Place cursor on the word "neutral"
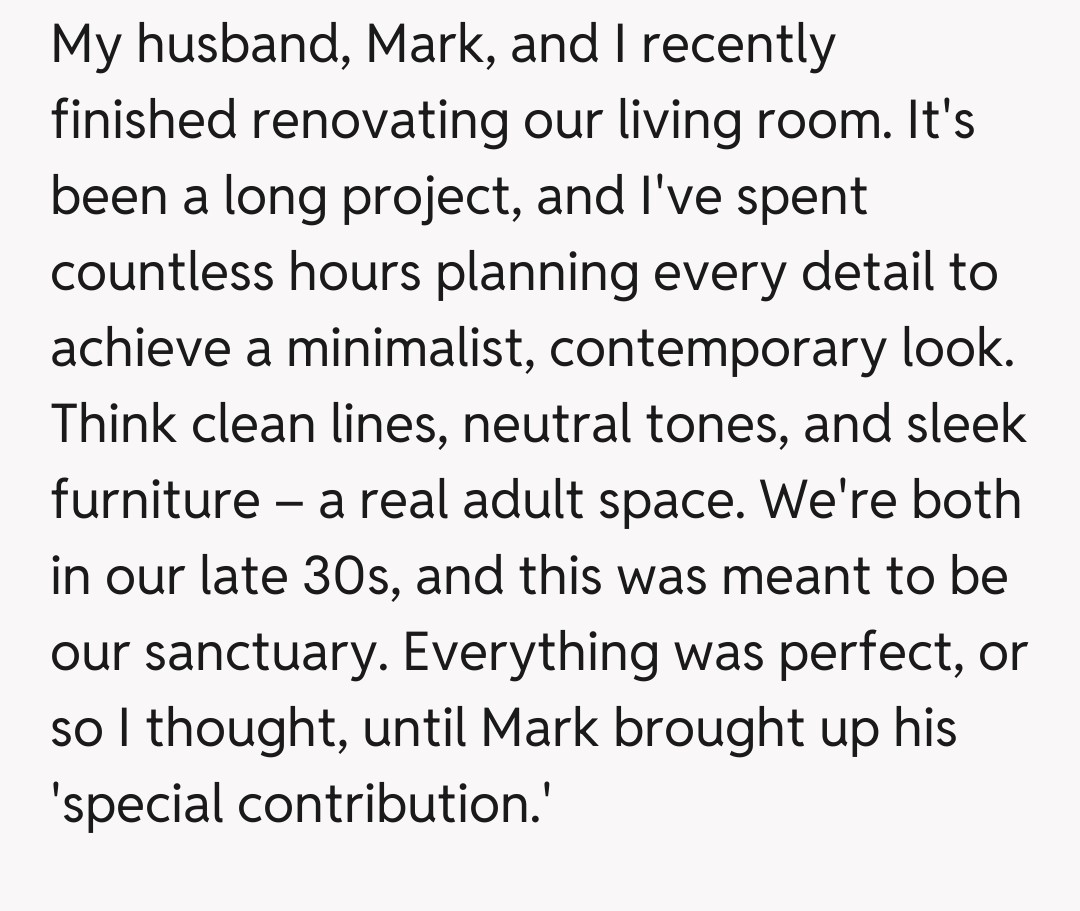 click(547, 424)
